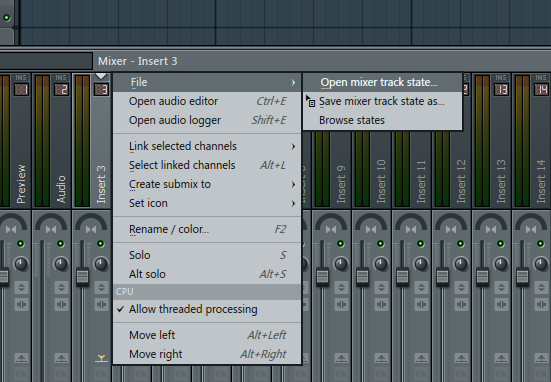Invert phase on the Insert 10 track
The width and height of the screenshot is (551, 382).
point(381,288)
